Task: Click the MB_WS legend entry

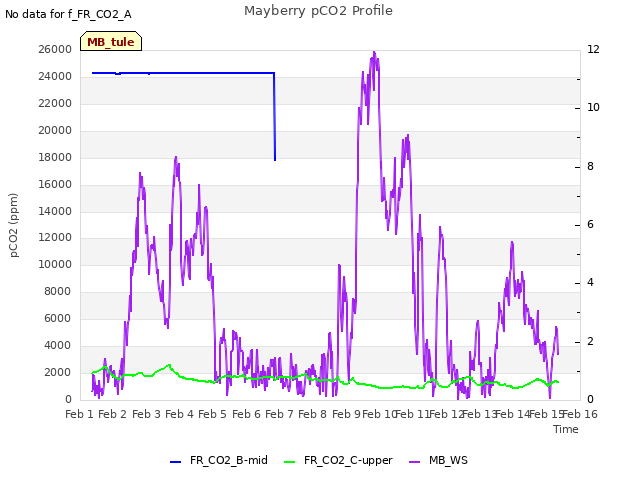Action: 438,461
